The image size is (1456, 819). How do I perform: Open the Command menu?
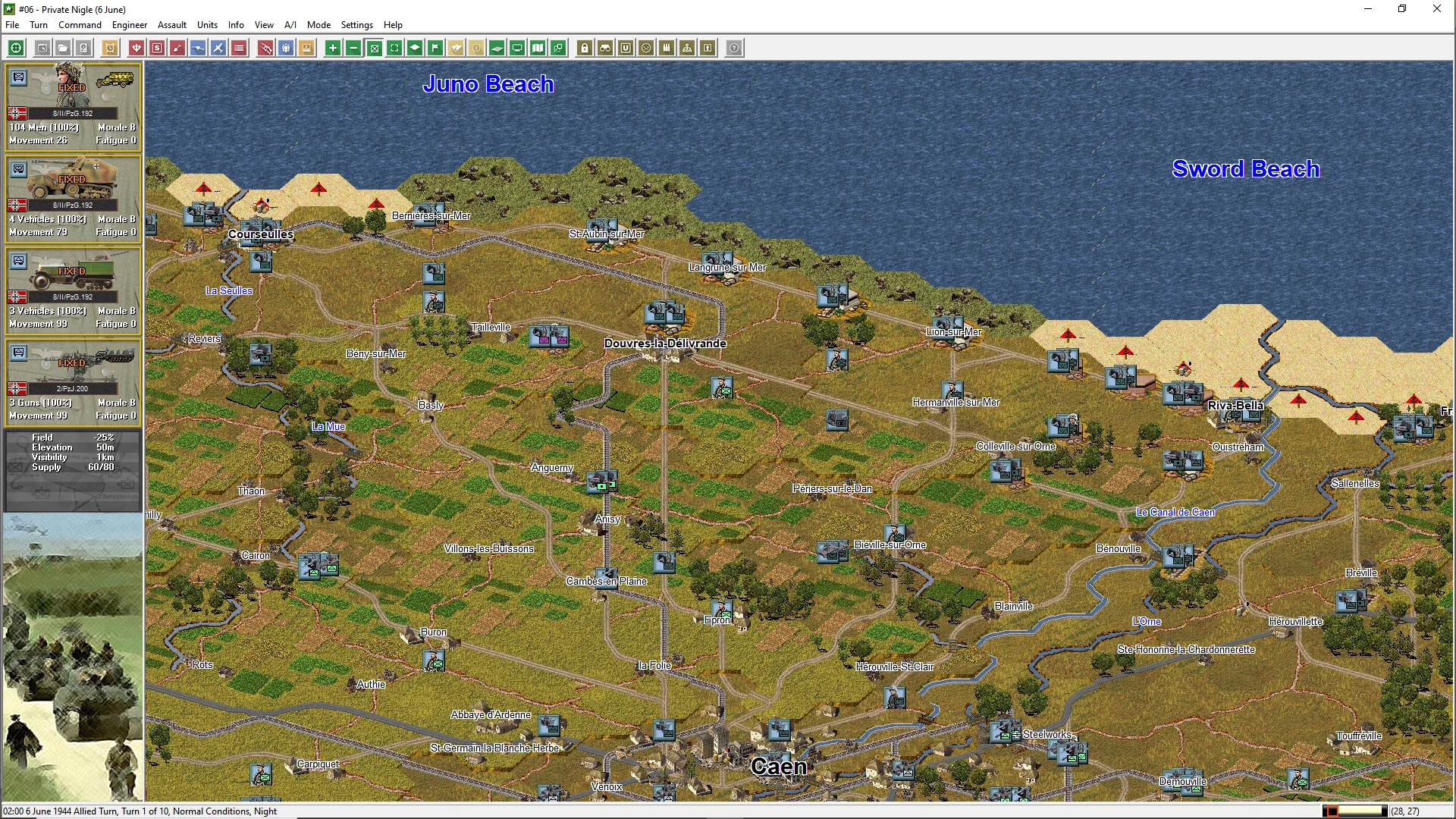[x=80, y=25]
